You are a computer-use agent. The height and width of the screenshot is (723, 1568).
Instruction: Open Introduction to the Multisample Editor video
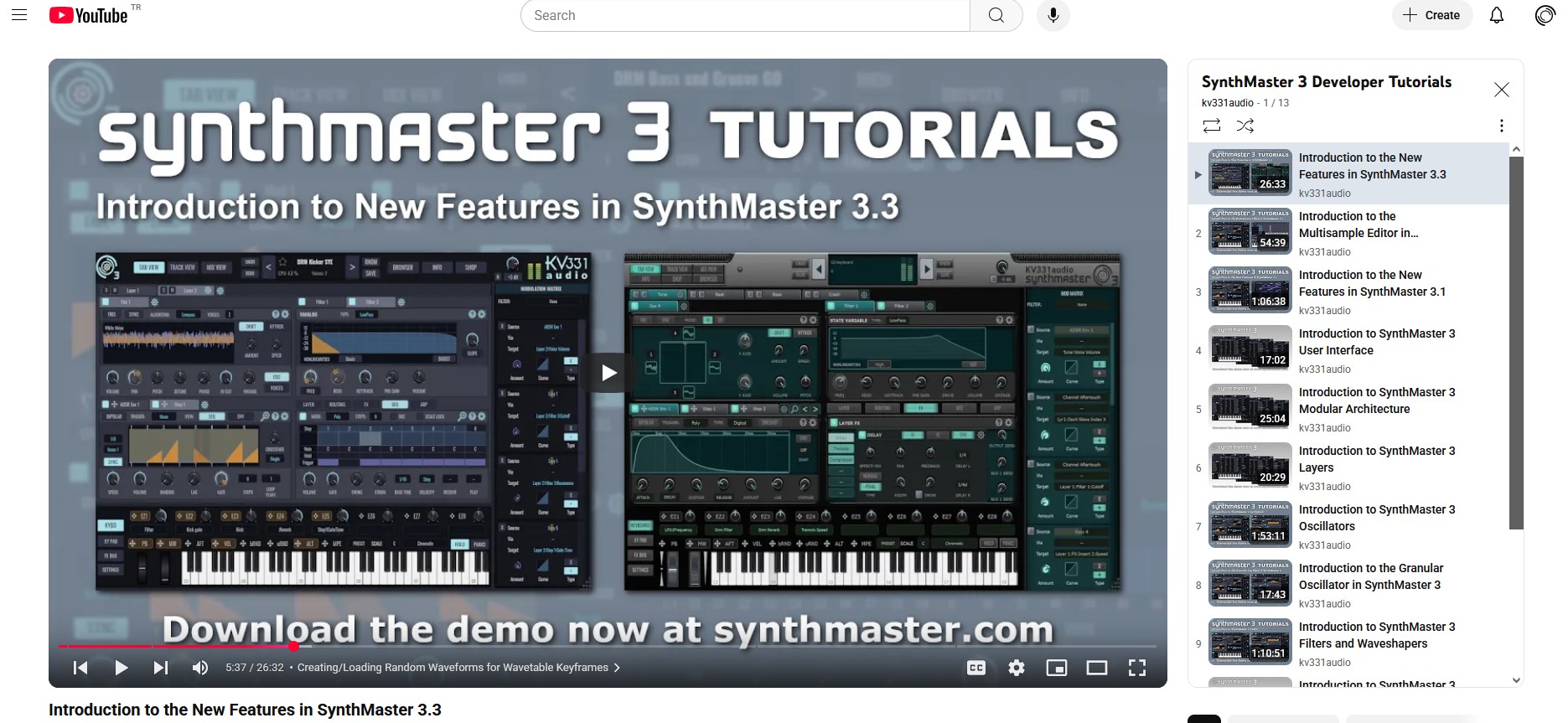(x=1358, y=225)
